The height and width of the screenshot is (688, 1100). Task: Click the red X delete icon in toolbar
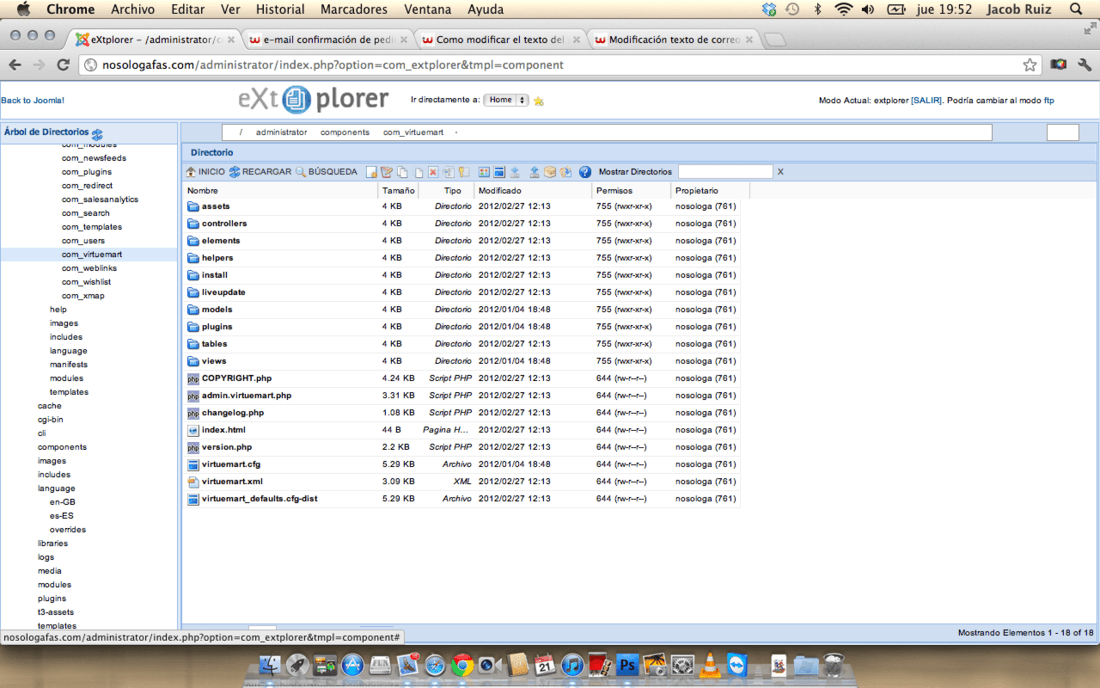[433, 172]
